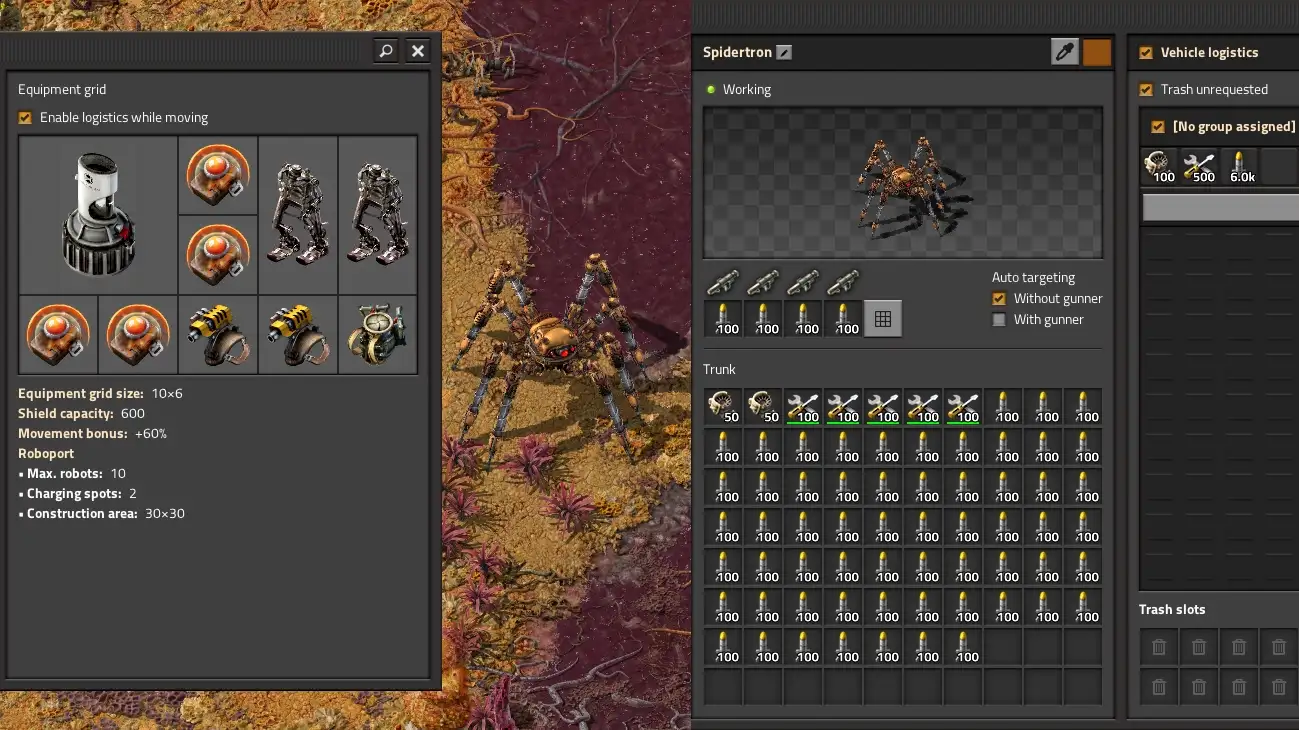Click the brass gauge equipment in the bottom-right grid slot
The width and height of the screenshot is (1299, 730).
(x=377, y=335)
